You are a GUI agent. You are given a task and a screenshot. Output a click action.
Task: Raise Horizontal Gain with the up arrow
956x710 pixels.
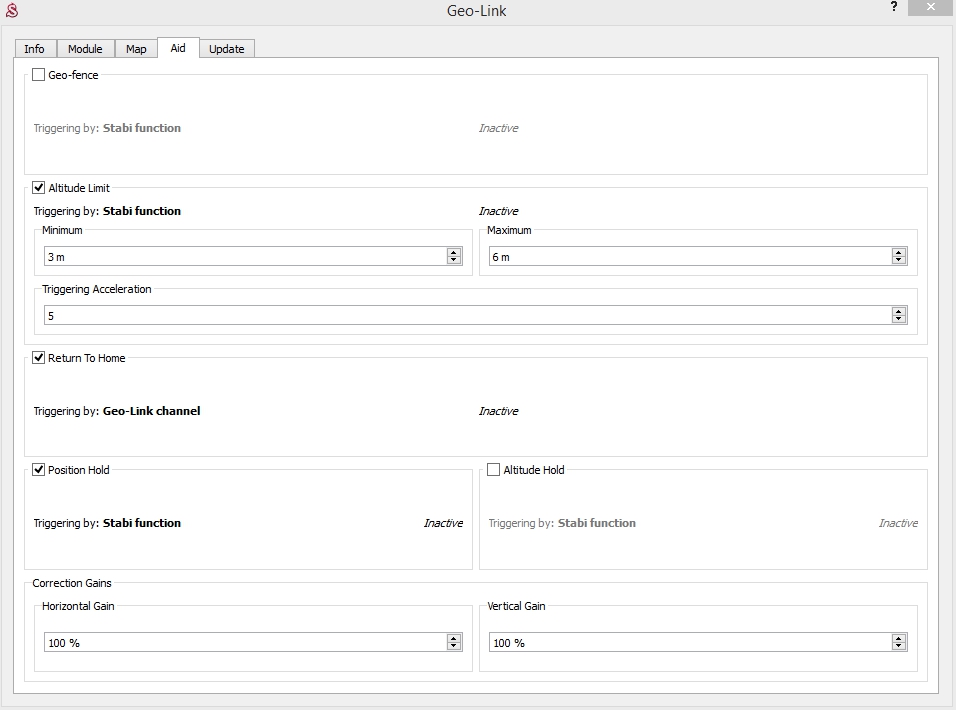click(x=454, y=638)
